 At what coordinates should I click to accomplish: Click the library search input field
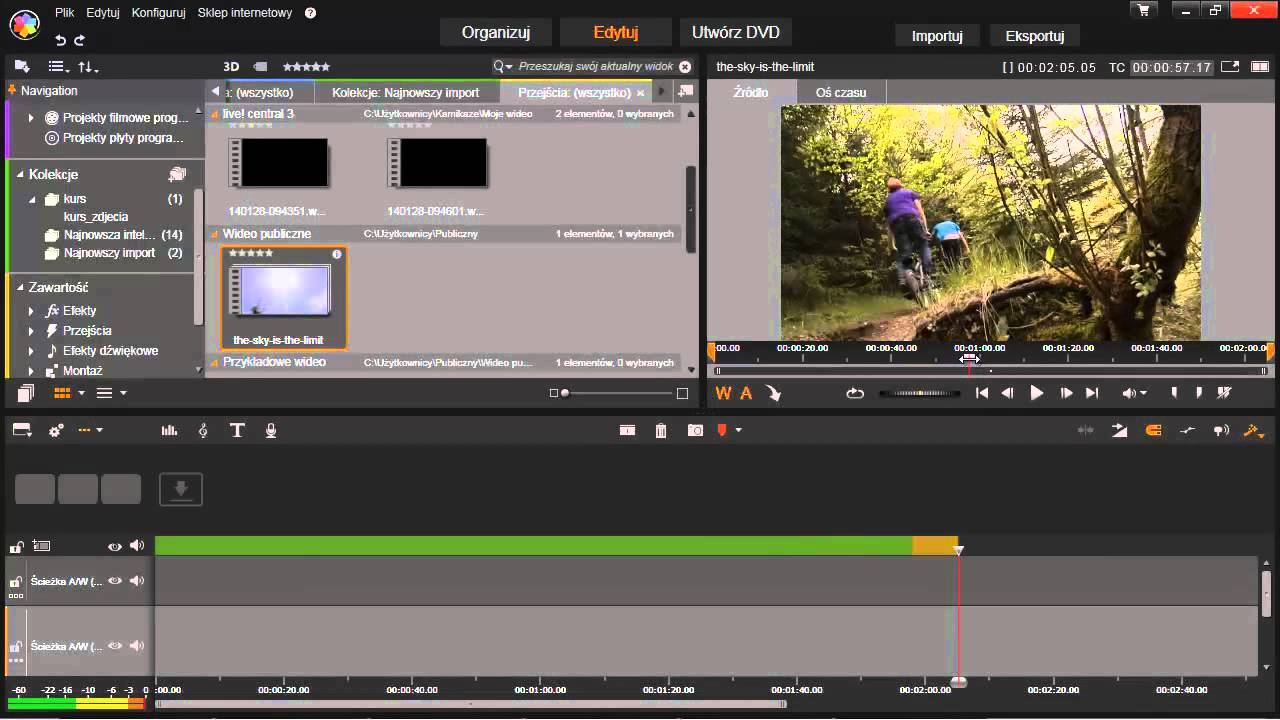[596, 66]
